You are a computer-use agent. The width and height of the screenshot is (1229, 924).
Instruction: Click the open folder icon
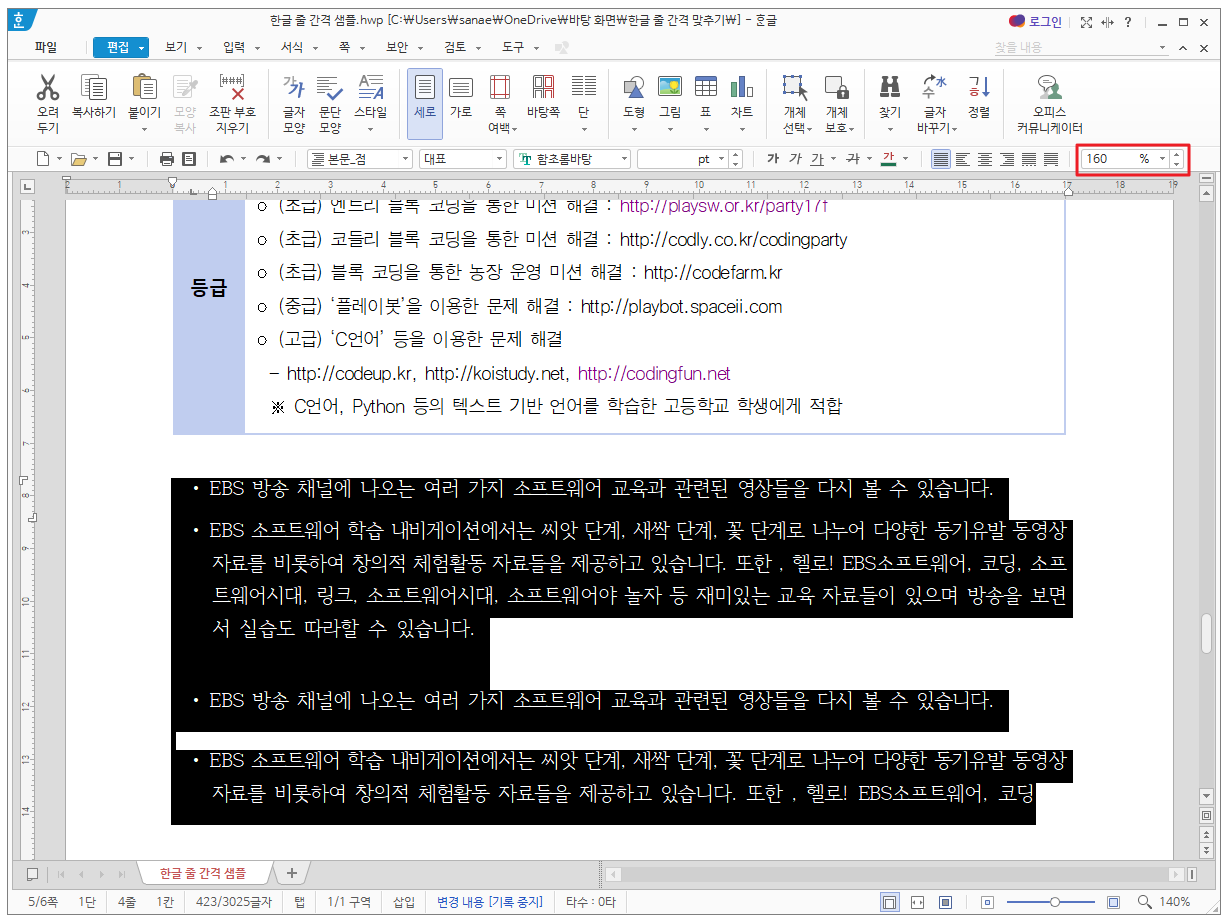(78, 159)
